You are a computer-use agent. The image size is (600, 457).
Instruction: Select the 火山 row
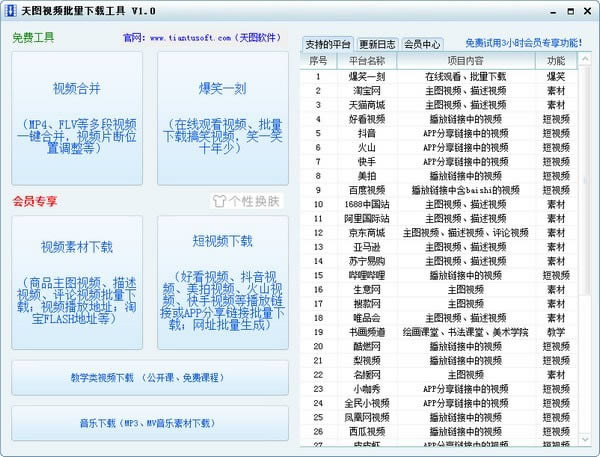pyautogui.click(x=439, y=147)
